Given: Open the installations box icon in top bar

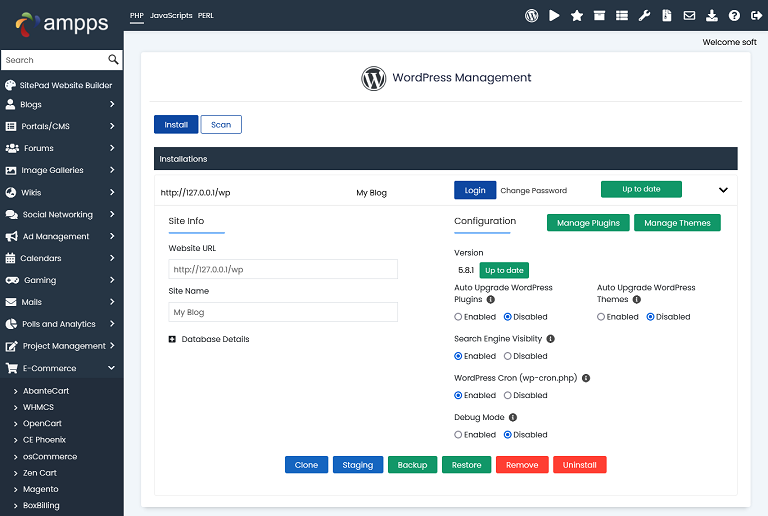Looking at the screenshot, I should point(599,16).
